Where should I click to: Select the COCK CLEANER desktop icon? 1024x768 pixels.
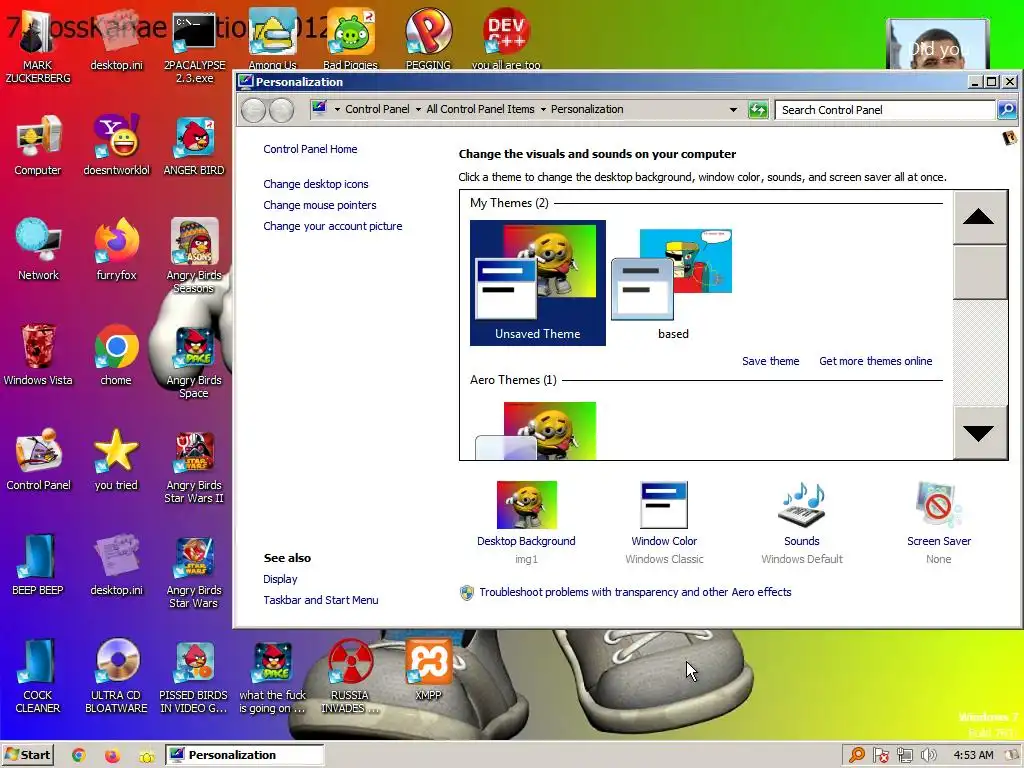[38, 676]
